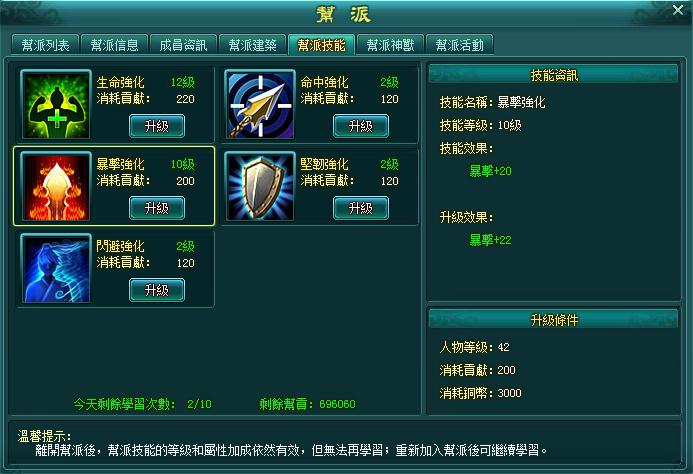
Task: Select the 暴擊強化 flaming blade skill icon
Action: click(56, 186)
